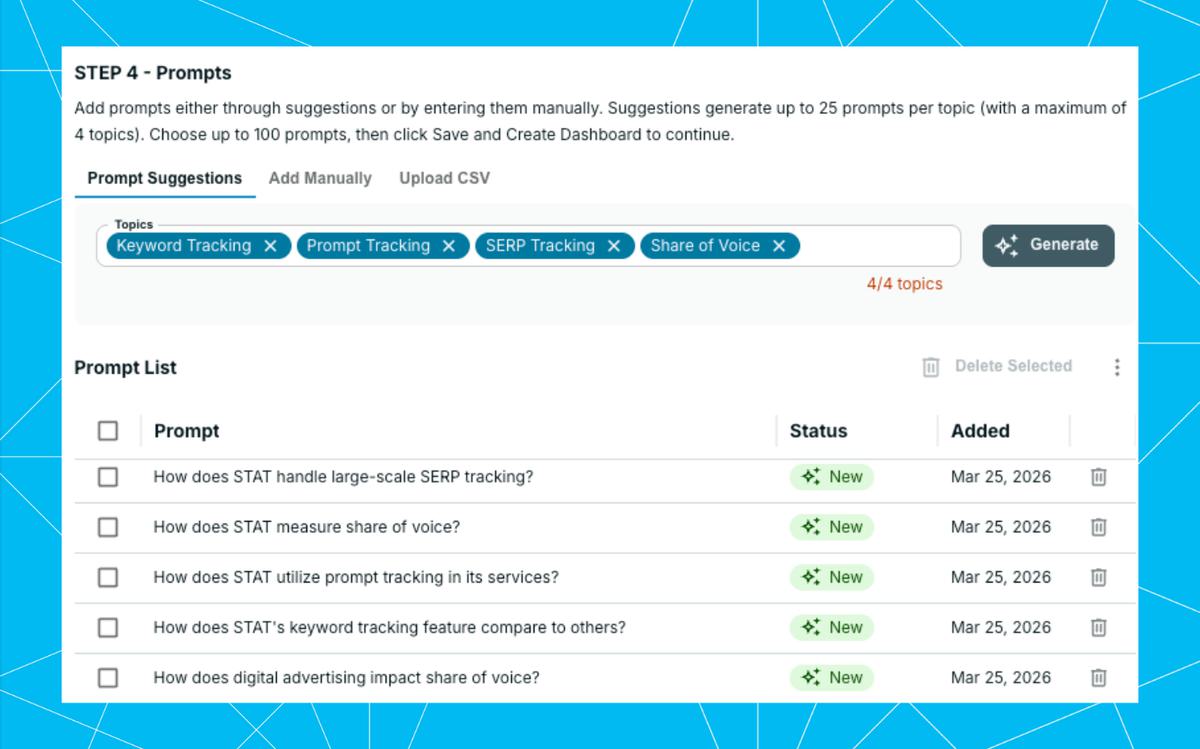Check the 'measure share of voice' prompt checkbox
This screenshot has height=749, width=1200.
108,527
